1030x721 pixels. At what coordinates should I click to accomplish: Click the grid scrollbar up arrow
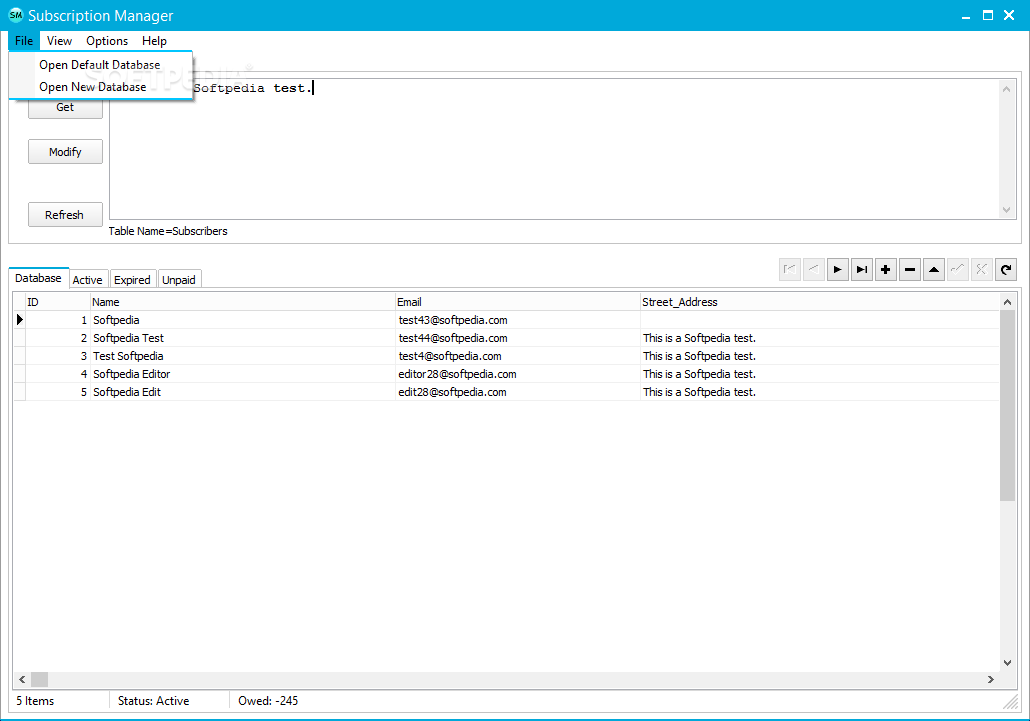click(1007, 302)
